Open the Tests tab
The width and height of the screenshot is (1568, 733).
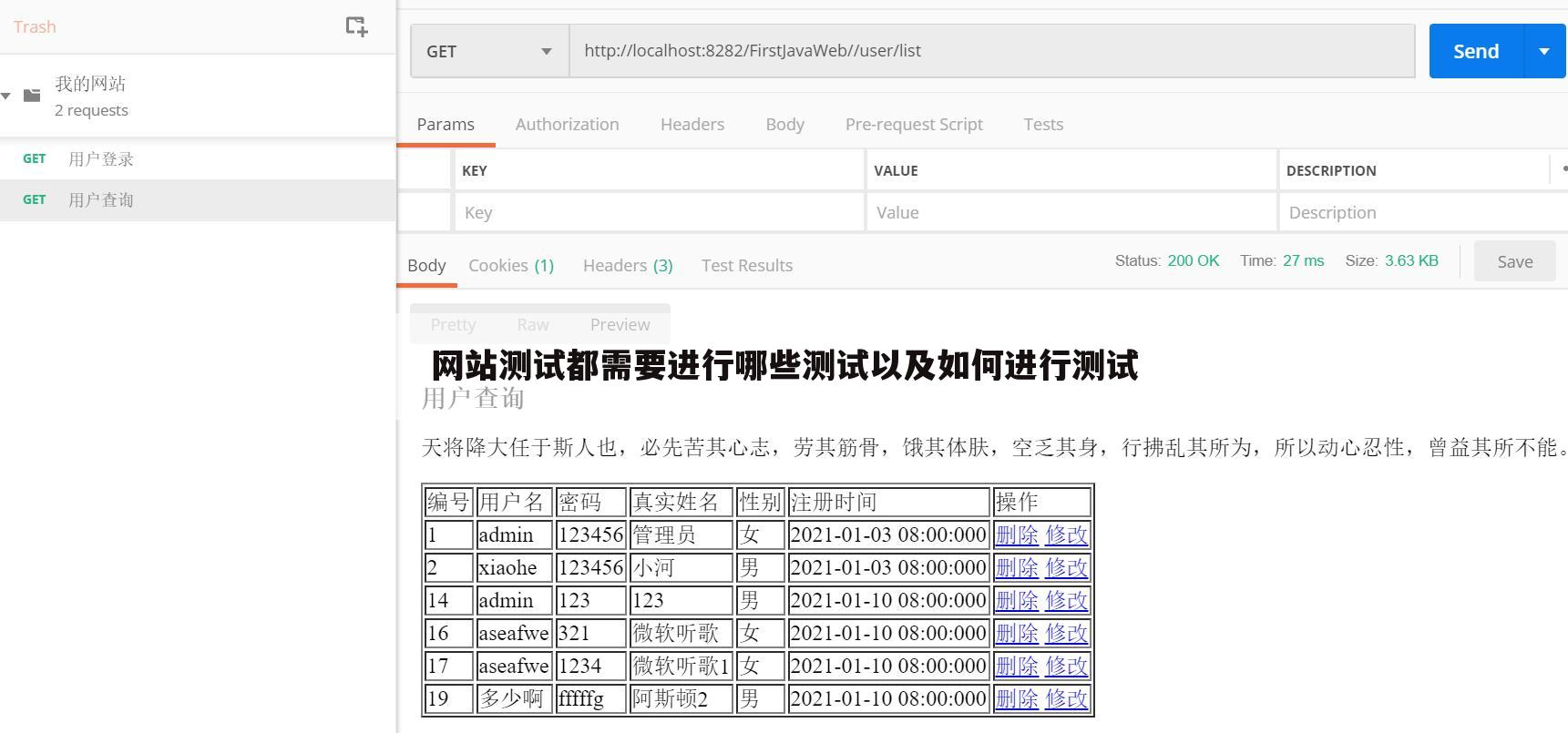click(x=1043, y=124)
